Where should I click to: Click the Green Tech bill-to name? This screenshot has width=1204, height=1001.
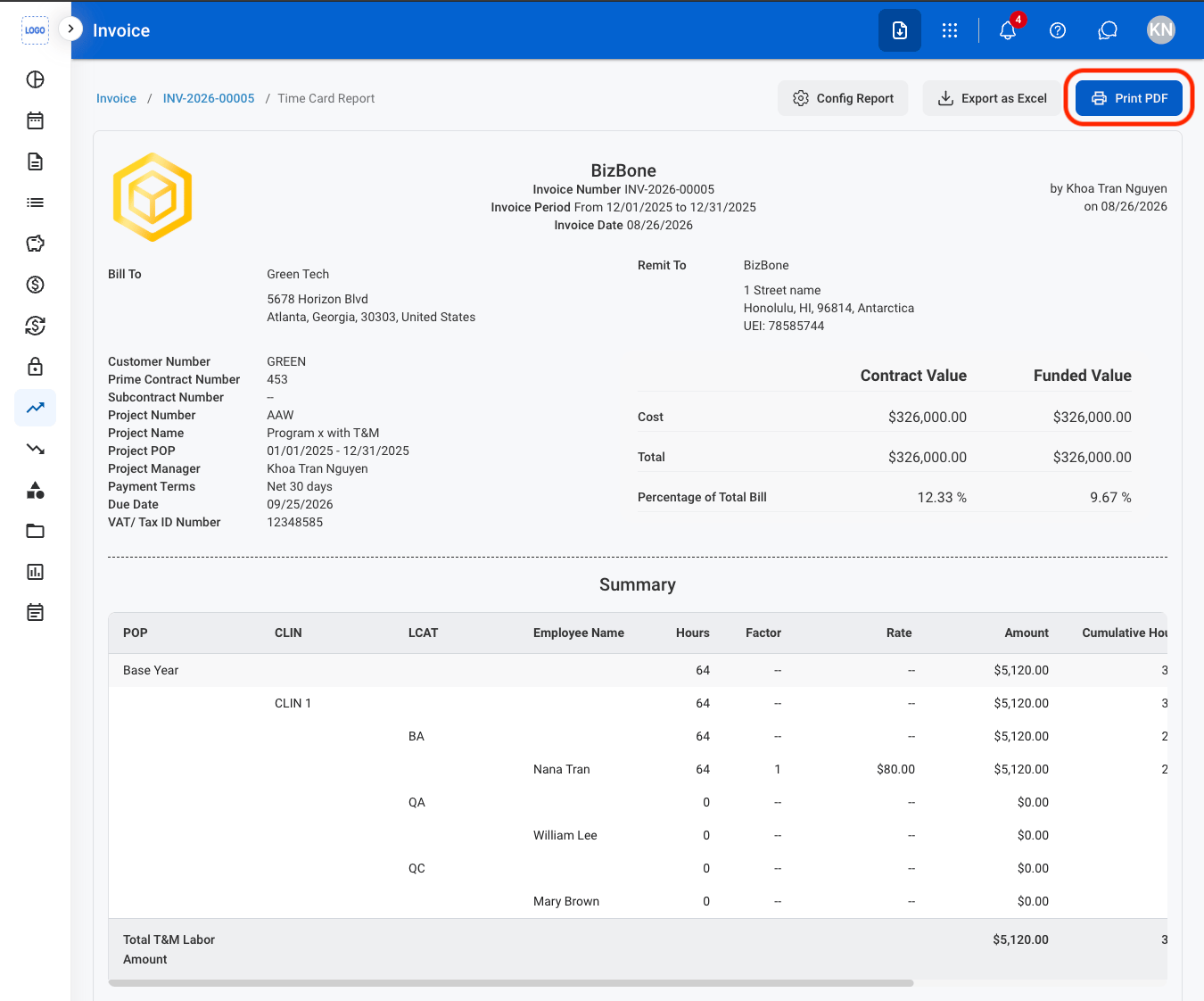point(298,274)
